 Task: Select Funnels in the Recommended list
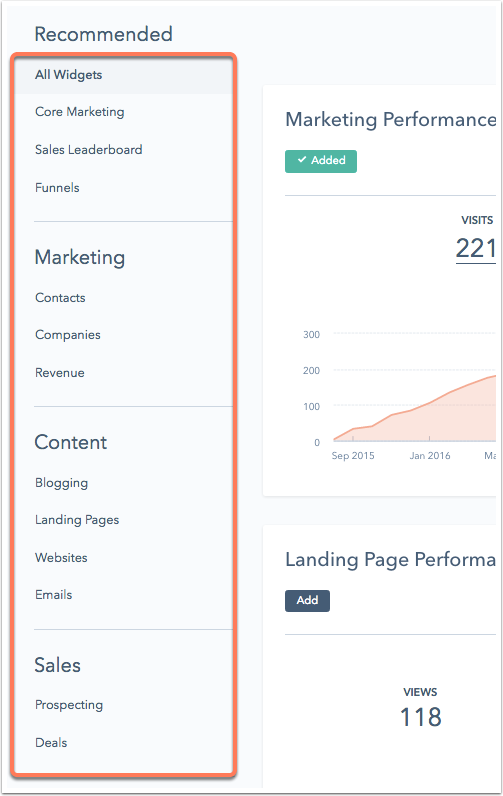tap(57, 188)
